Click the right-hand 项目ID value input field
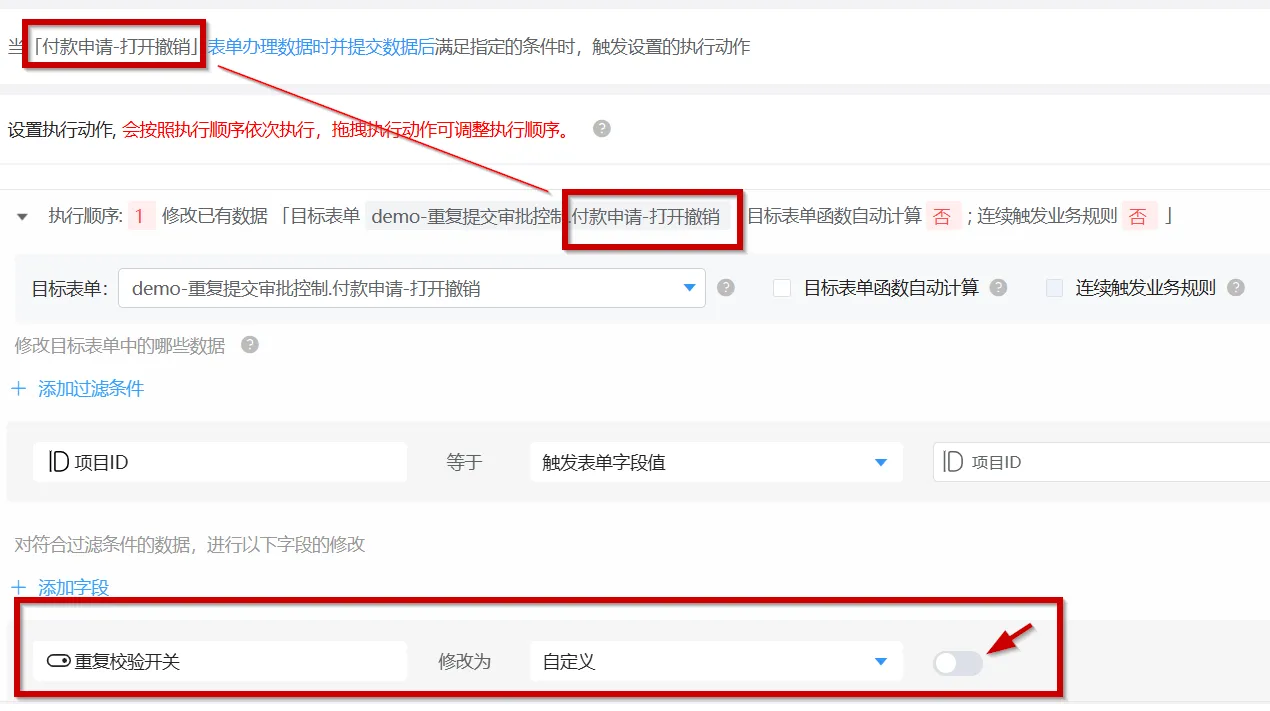1270x711 pixels. (x=1100, y=462)
